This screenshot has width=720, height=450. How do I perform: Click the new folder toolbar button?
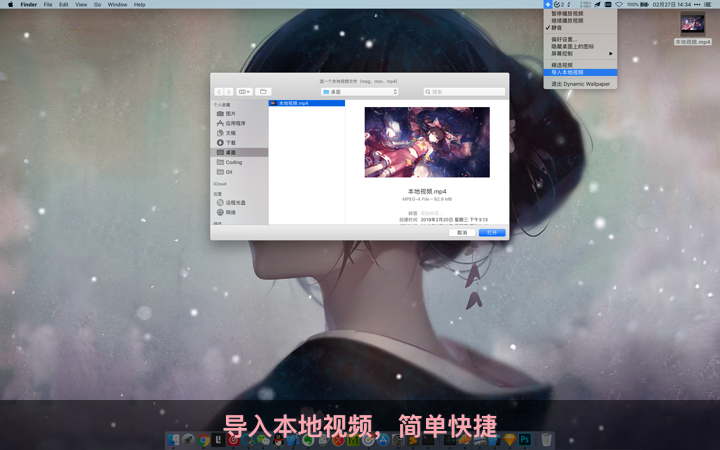pos(263,92)
